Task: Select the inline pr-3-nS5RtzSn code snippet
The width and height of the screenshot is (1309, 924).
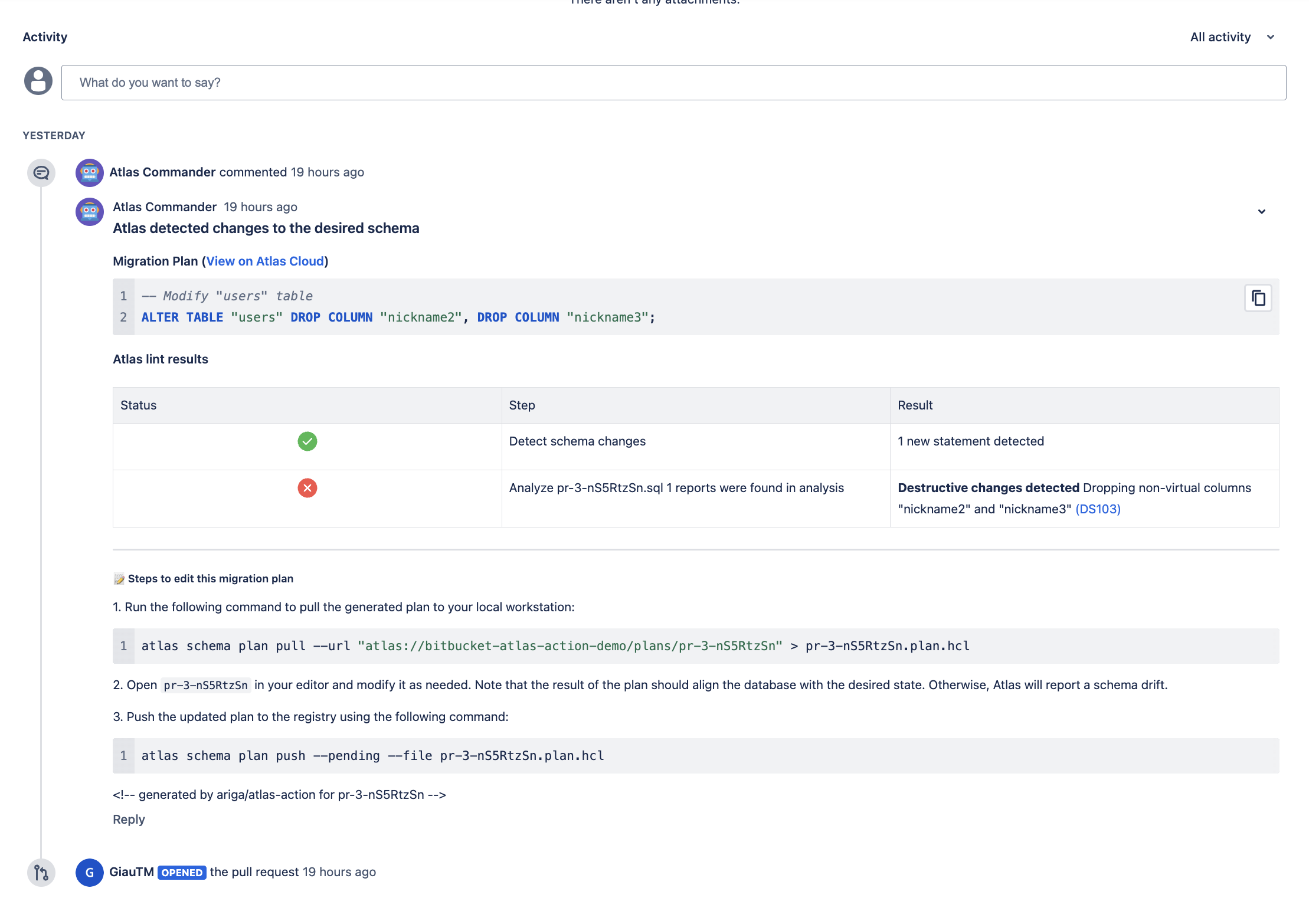Action: click(205, 685)
